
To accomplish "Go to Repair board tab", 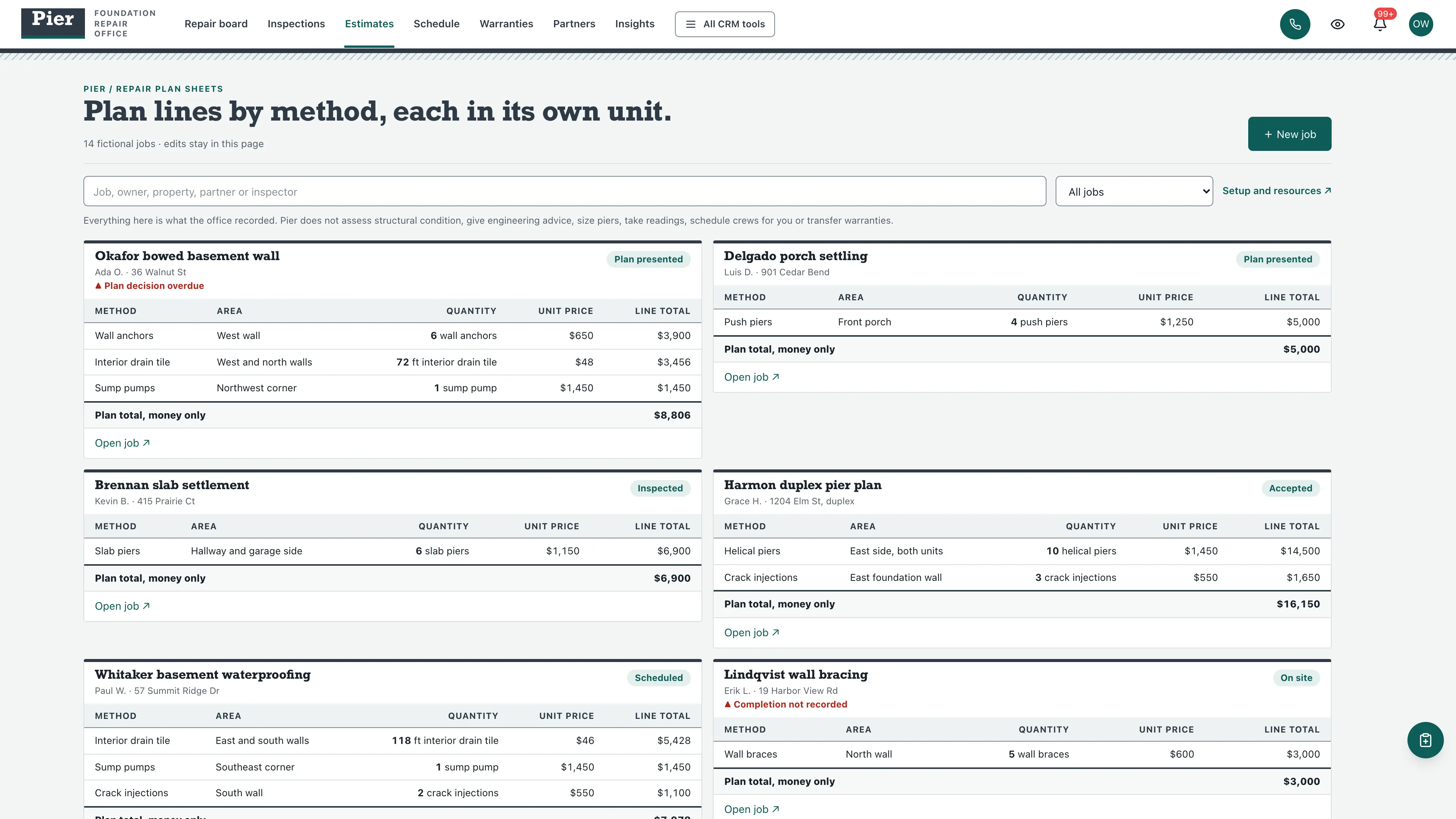I will click(216, 24).
